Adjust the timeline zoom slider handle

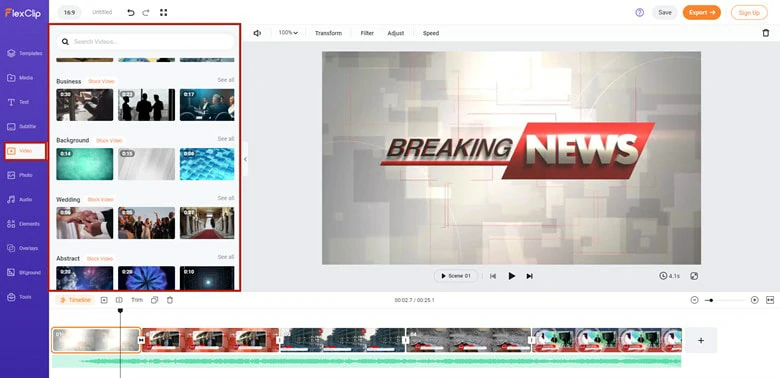pyautogui.click(x=711, y=300)
